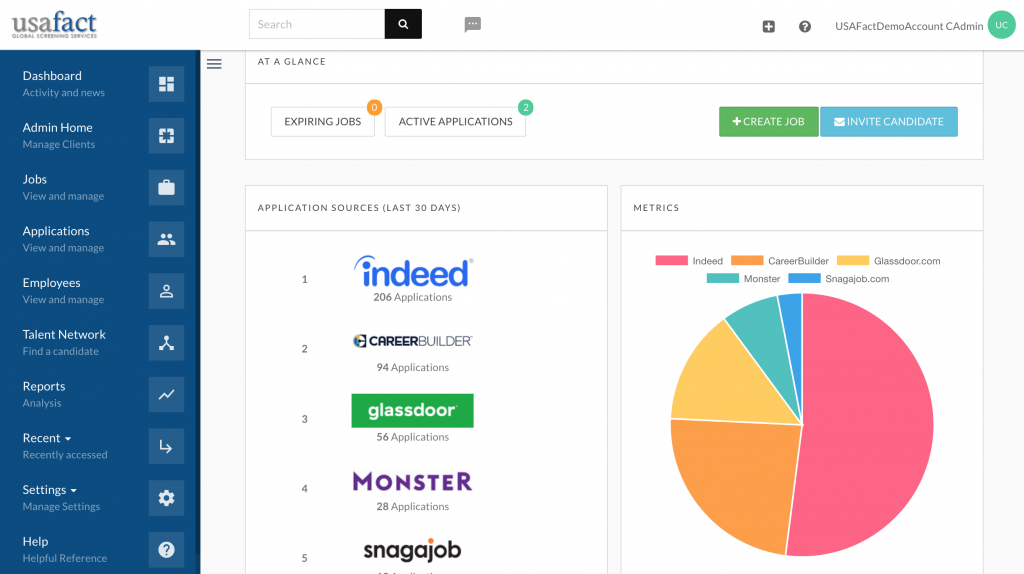
Task: Click the UC user avatar
Action: [1001, 25]
